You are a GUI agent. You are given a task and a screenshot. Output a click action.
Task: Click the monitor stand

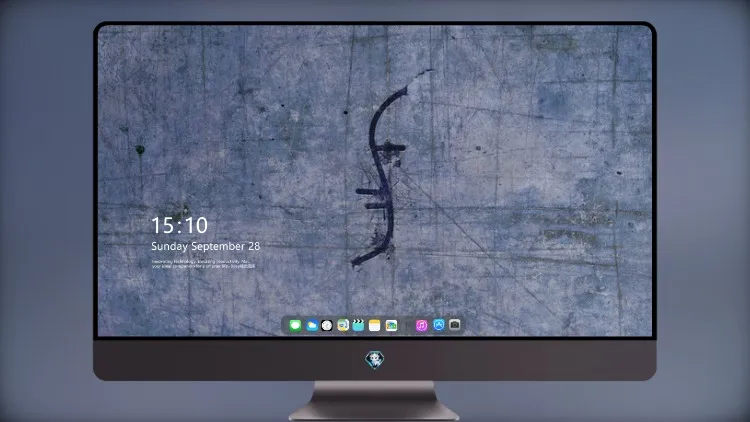(375, 401)
